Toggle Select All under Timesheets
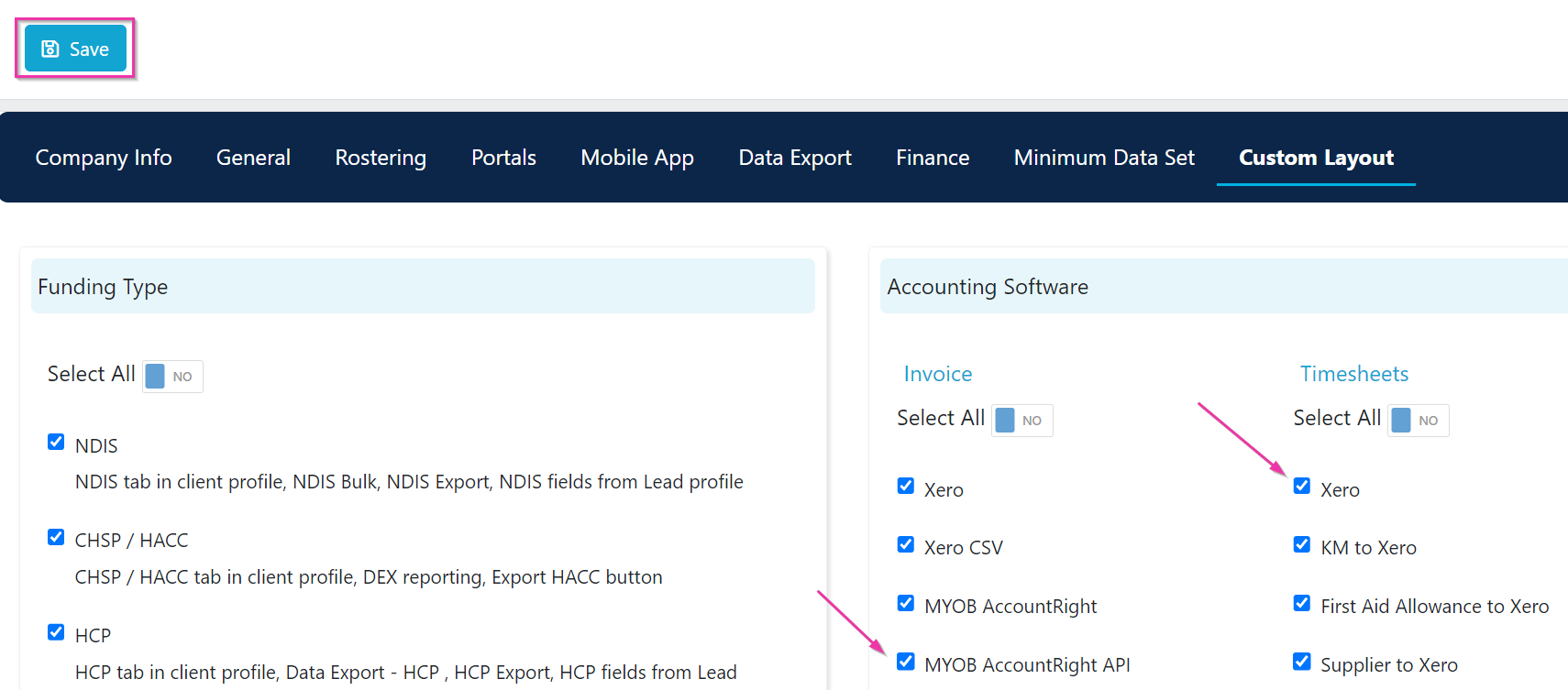 pyautogui.click(x=1419, y=420)
